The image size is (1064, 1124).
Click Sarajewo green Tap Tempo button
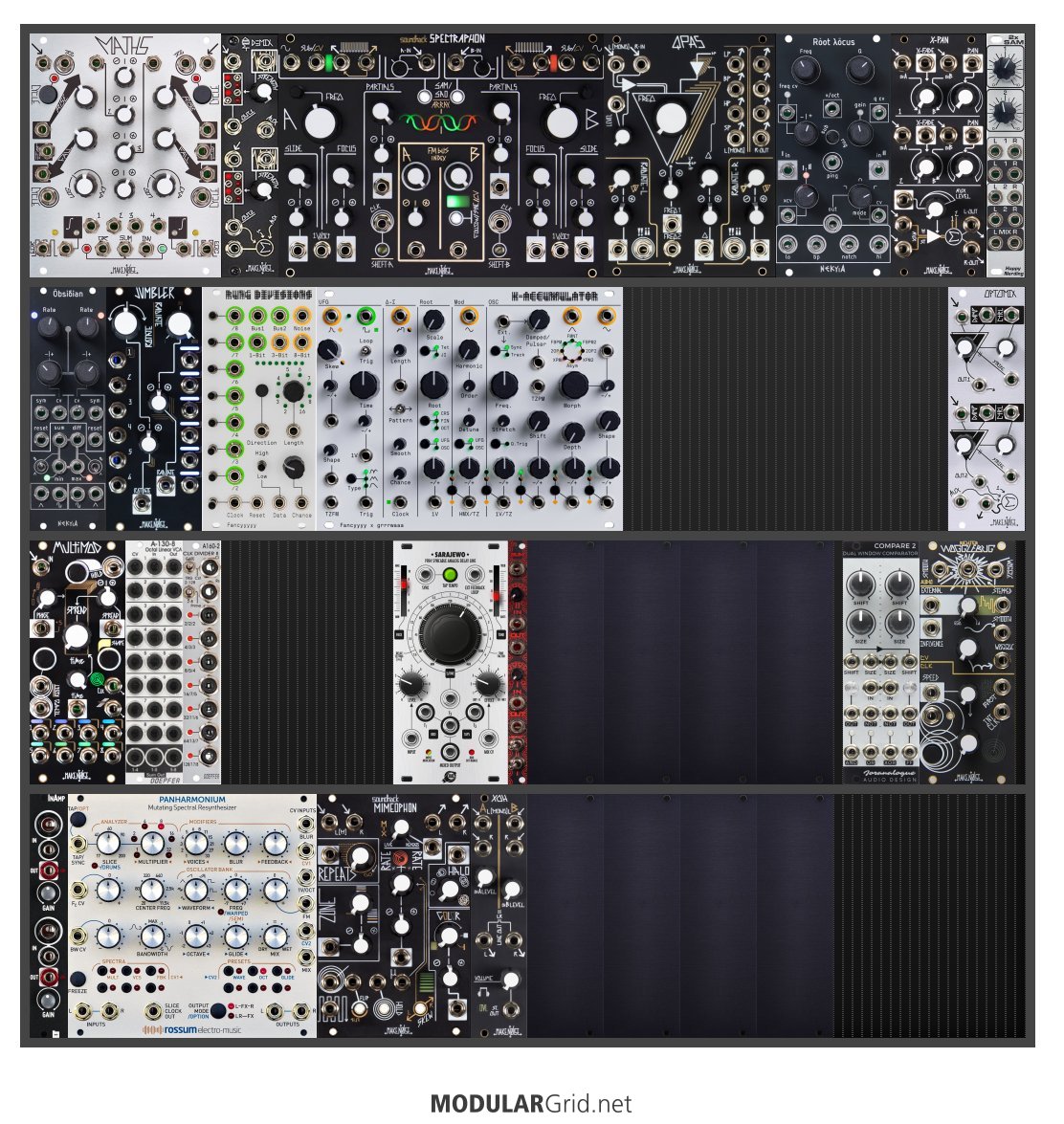451,575
